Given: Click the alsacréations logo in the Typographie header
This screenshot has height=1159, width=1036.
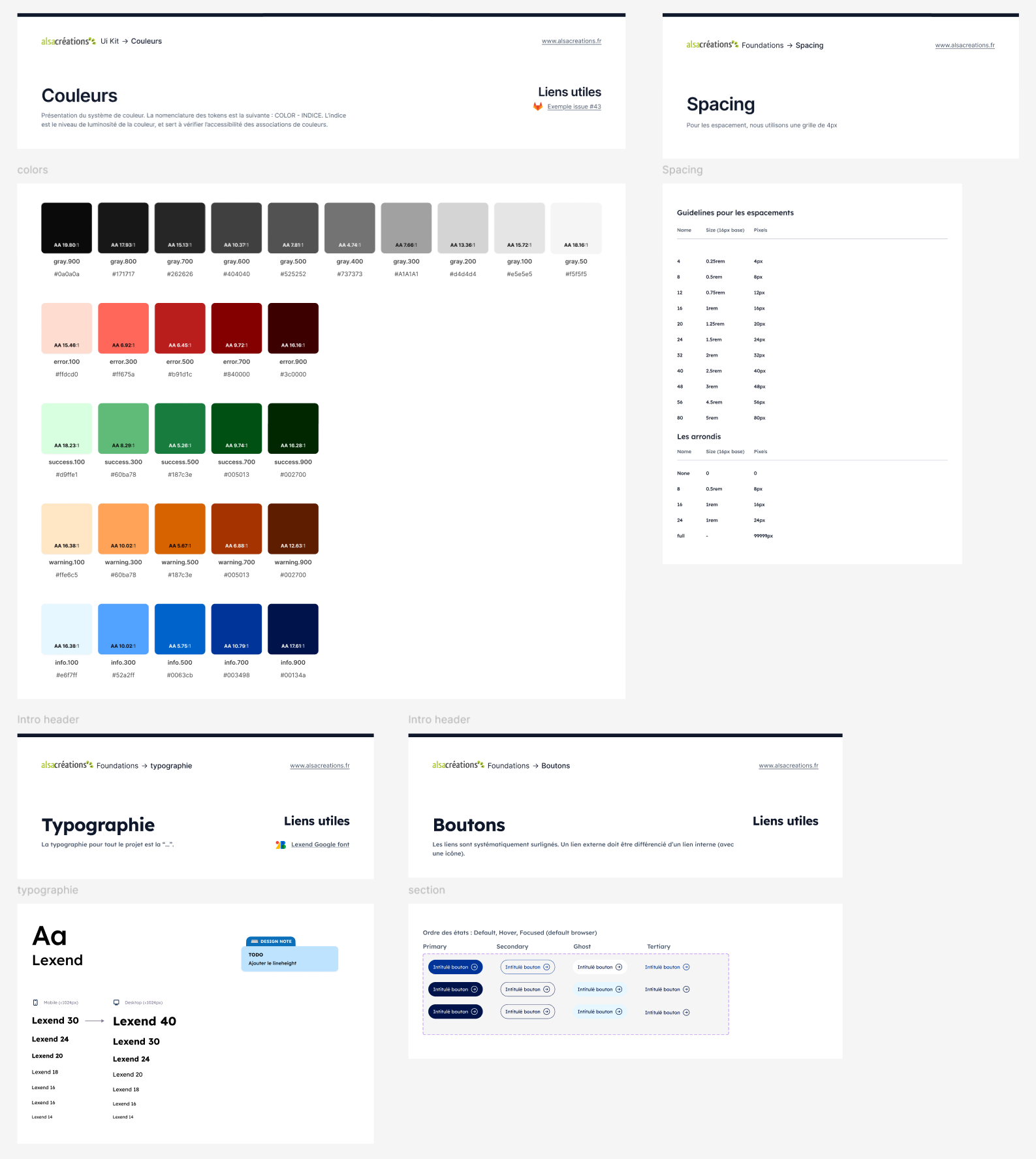Looking at the screenshot, I should pyautogui.click(x=67, y=765).
